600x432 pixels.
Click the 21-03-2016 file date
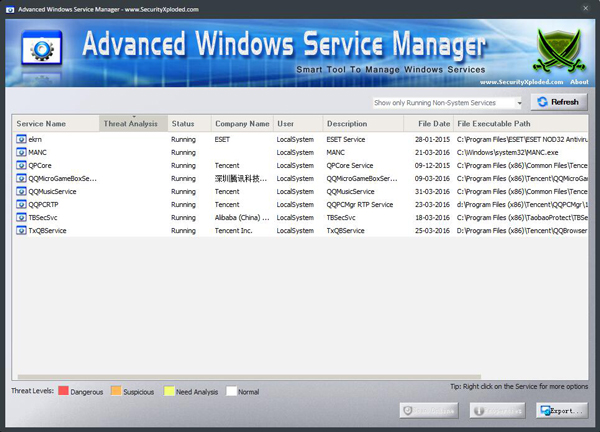click(x=432, y=152)
